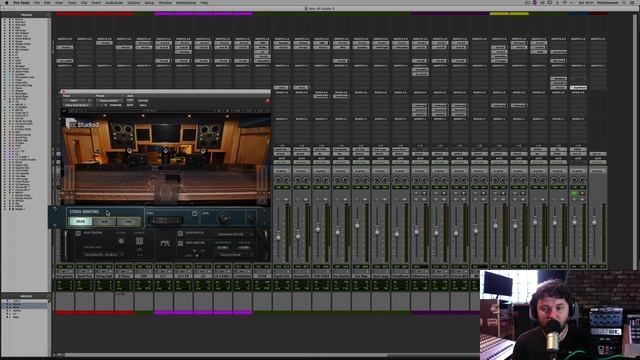The image size is (640, 360).
Task: Click the COMPARE button in plugin header
Action: click(115, 105)
